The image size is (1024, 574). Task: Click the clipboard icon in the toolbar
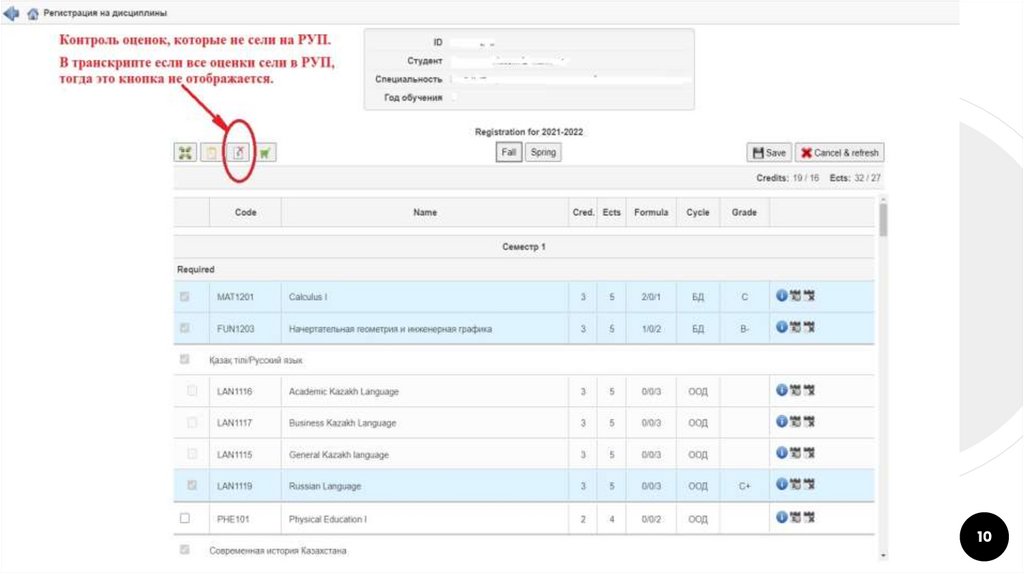pos(211,152)
